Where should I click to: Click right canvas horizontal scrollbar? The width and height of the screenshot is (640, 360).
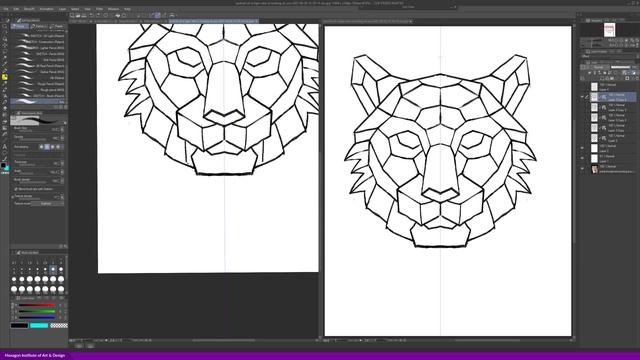point(488,340)
